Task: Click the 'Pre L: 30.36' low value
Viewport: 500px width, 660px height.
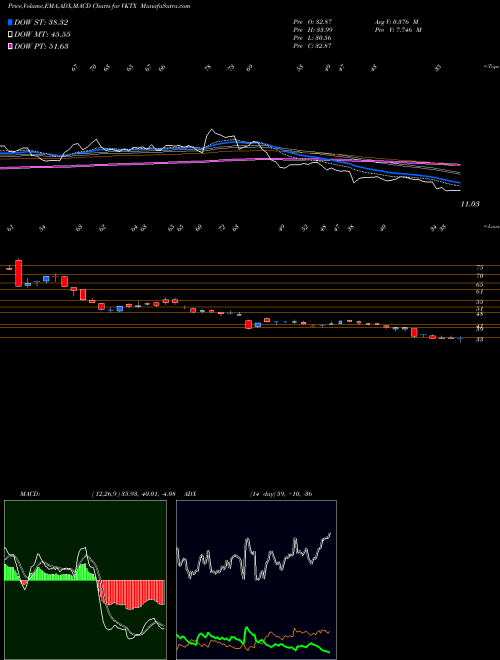Action: pyautogui.click(x=313, y=37)
